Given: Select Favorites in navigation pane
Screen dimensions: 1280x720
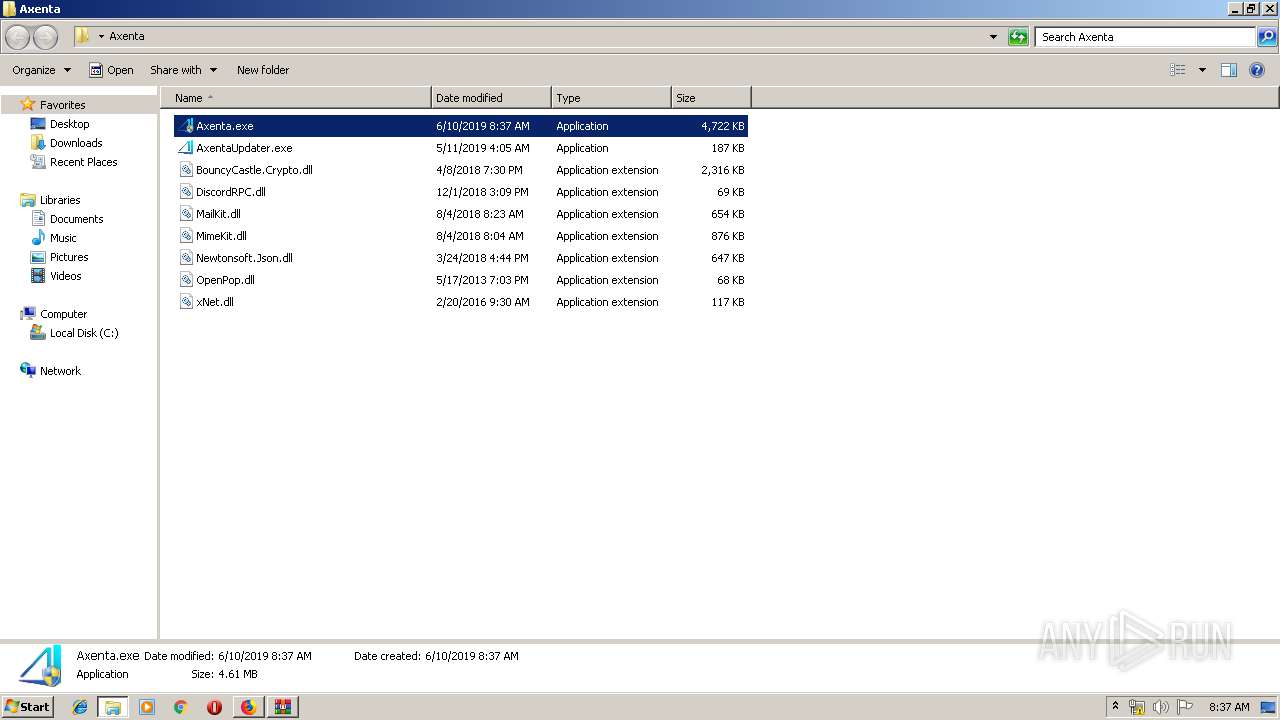Looking at the screenshot, I should click(x=62, y=105).
